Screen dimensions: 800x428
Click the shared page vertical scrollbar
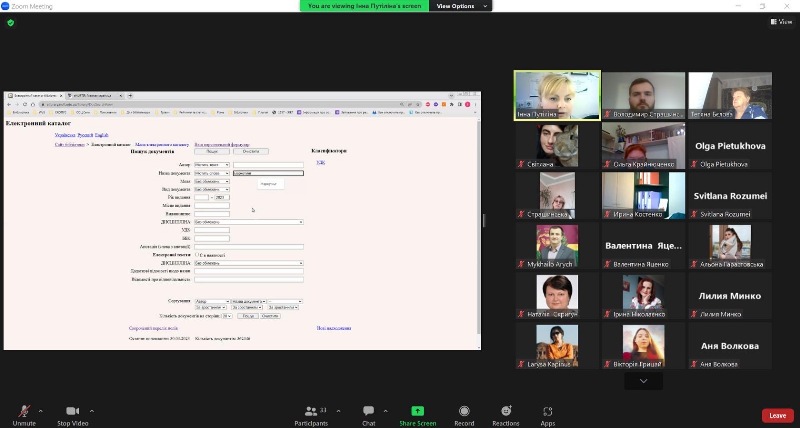[479, 232]
